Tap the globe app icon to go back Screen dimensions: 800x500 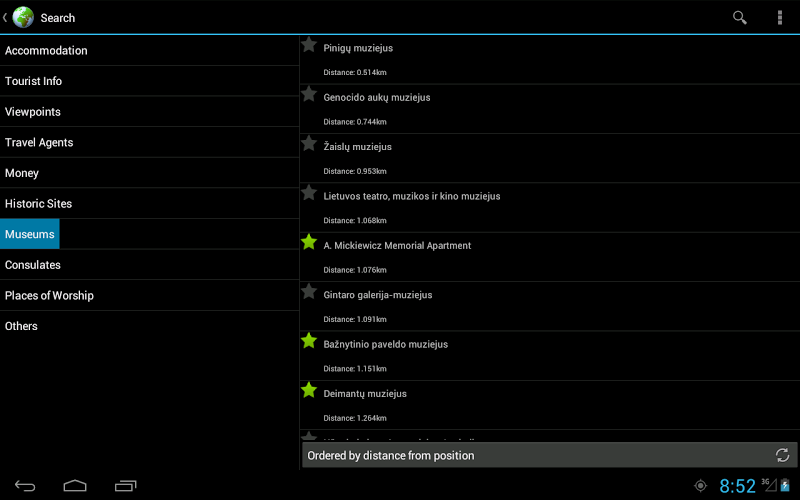click(x=22, y=17)
